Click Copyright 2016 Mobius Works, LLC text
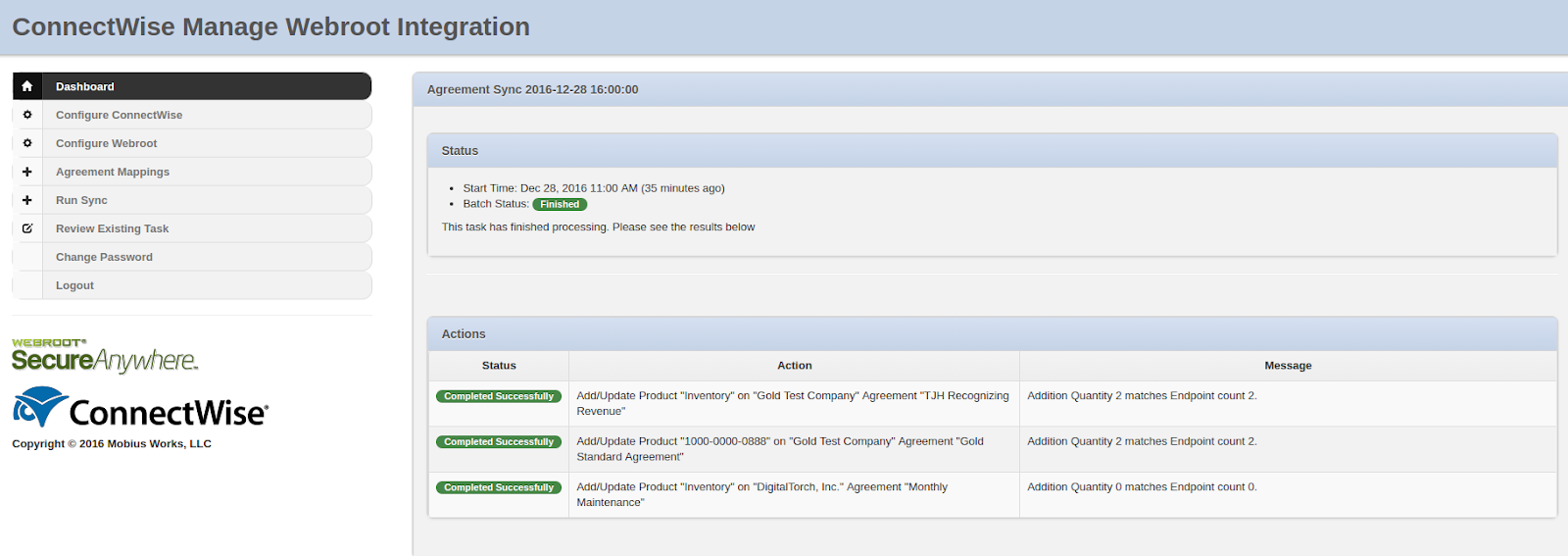 pos(112,444)
